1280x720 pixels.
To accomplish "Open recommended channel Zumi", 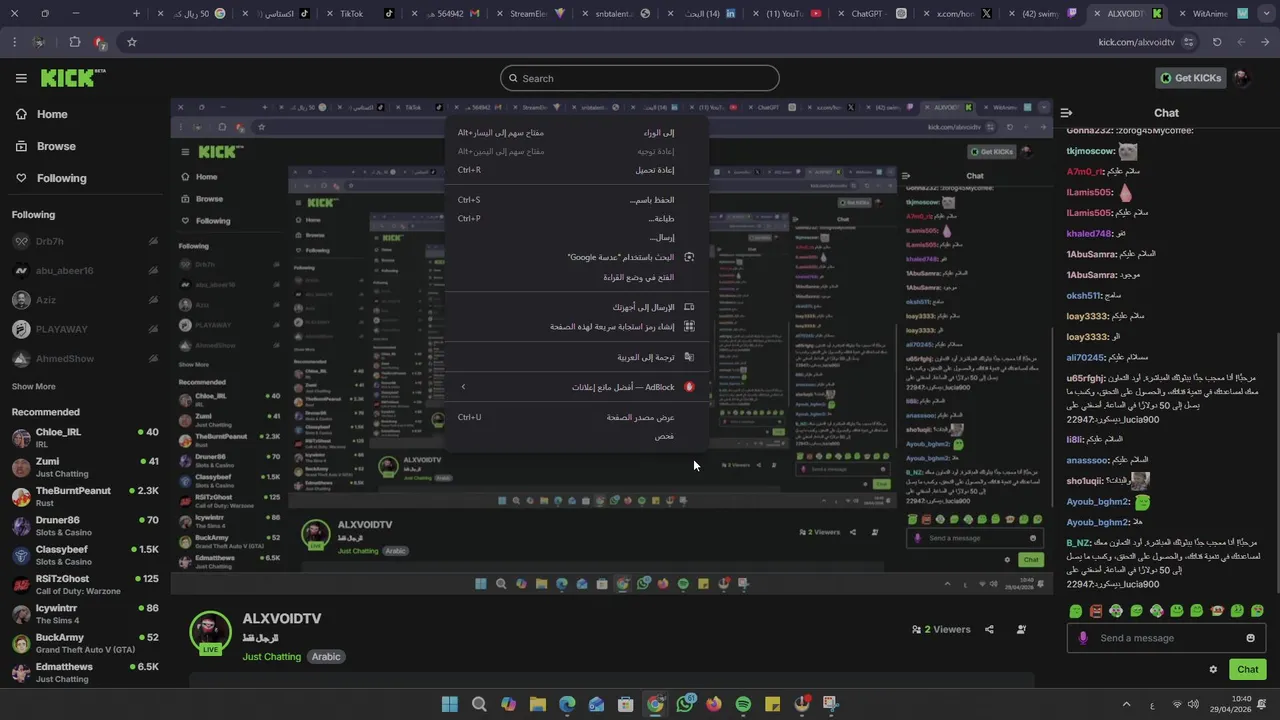I will tap(85, 467).
